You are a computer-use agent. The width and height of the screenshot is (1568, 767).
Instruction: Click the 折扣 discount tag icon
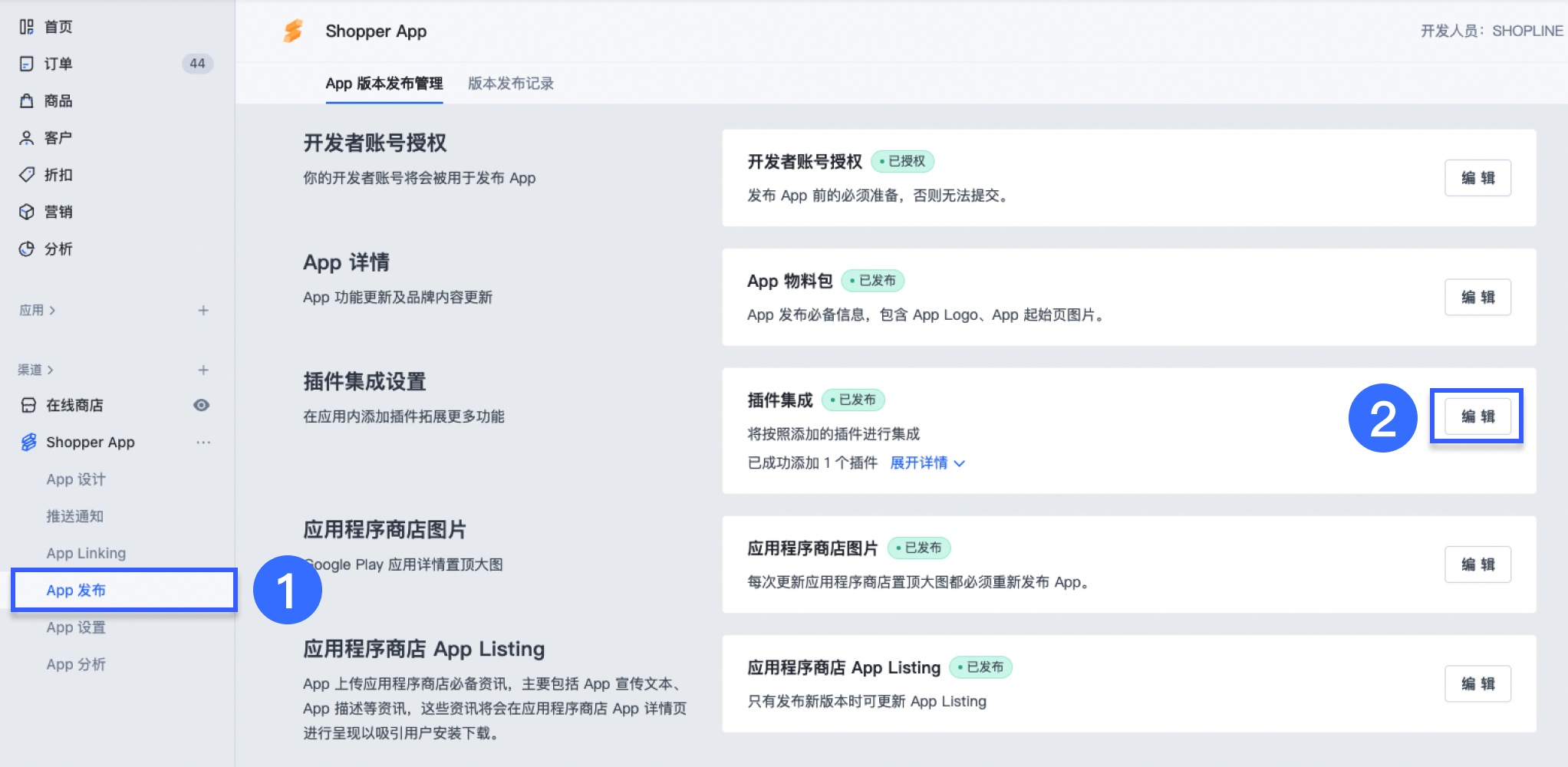(x=26, y=175)
